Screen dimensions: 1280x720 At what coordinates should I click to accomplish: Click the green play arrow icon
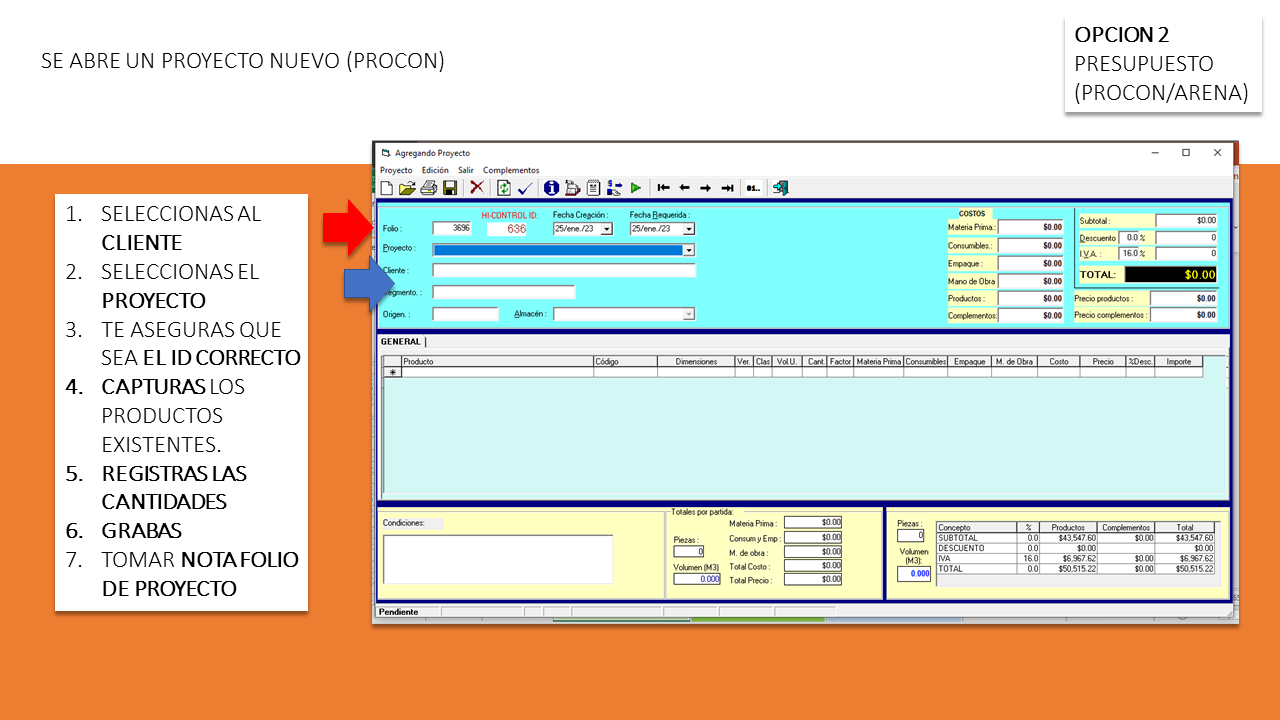636,188
